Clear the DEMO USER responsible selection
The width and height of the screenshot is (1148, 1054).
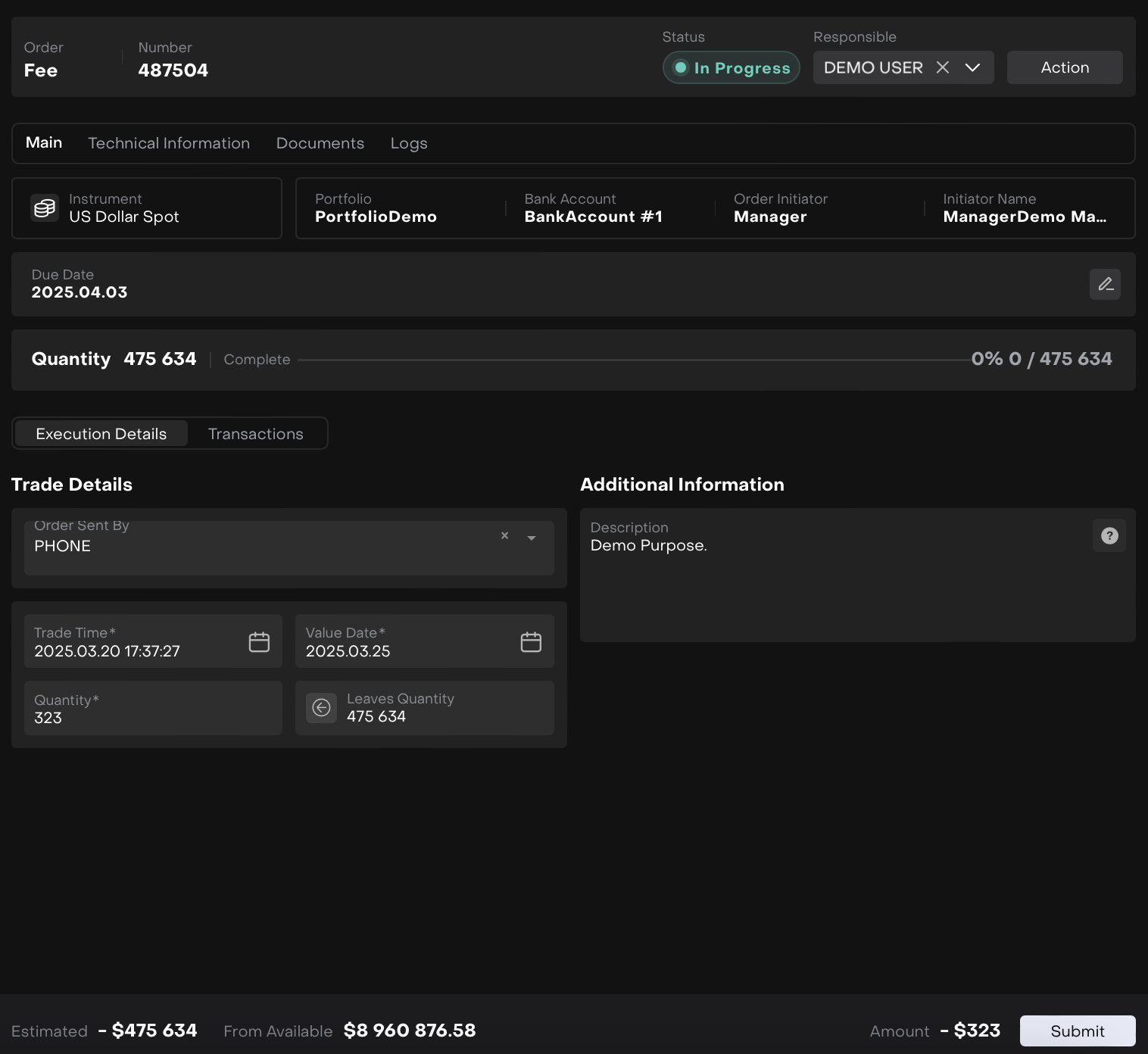tap(943, 67)
